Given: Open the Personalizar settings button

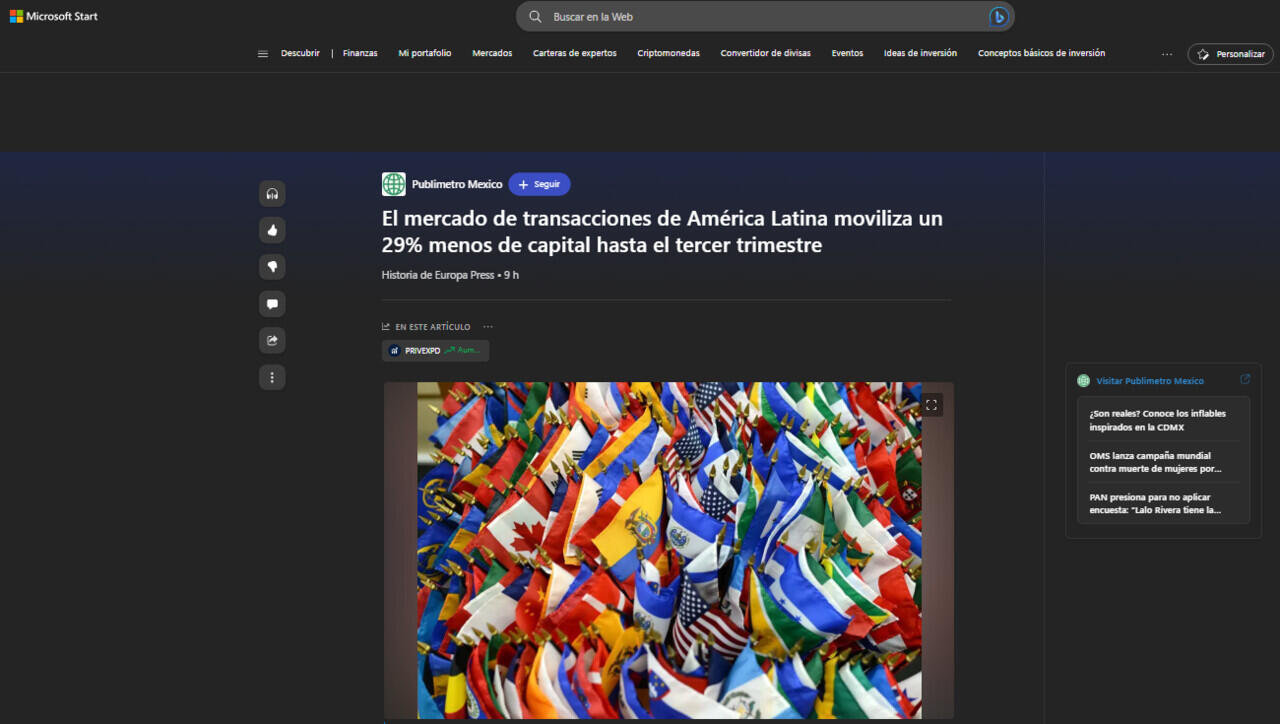Looking at the screenshot, I should tap(1230, 54).
